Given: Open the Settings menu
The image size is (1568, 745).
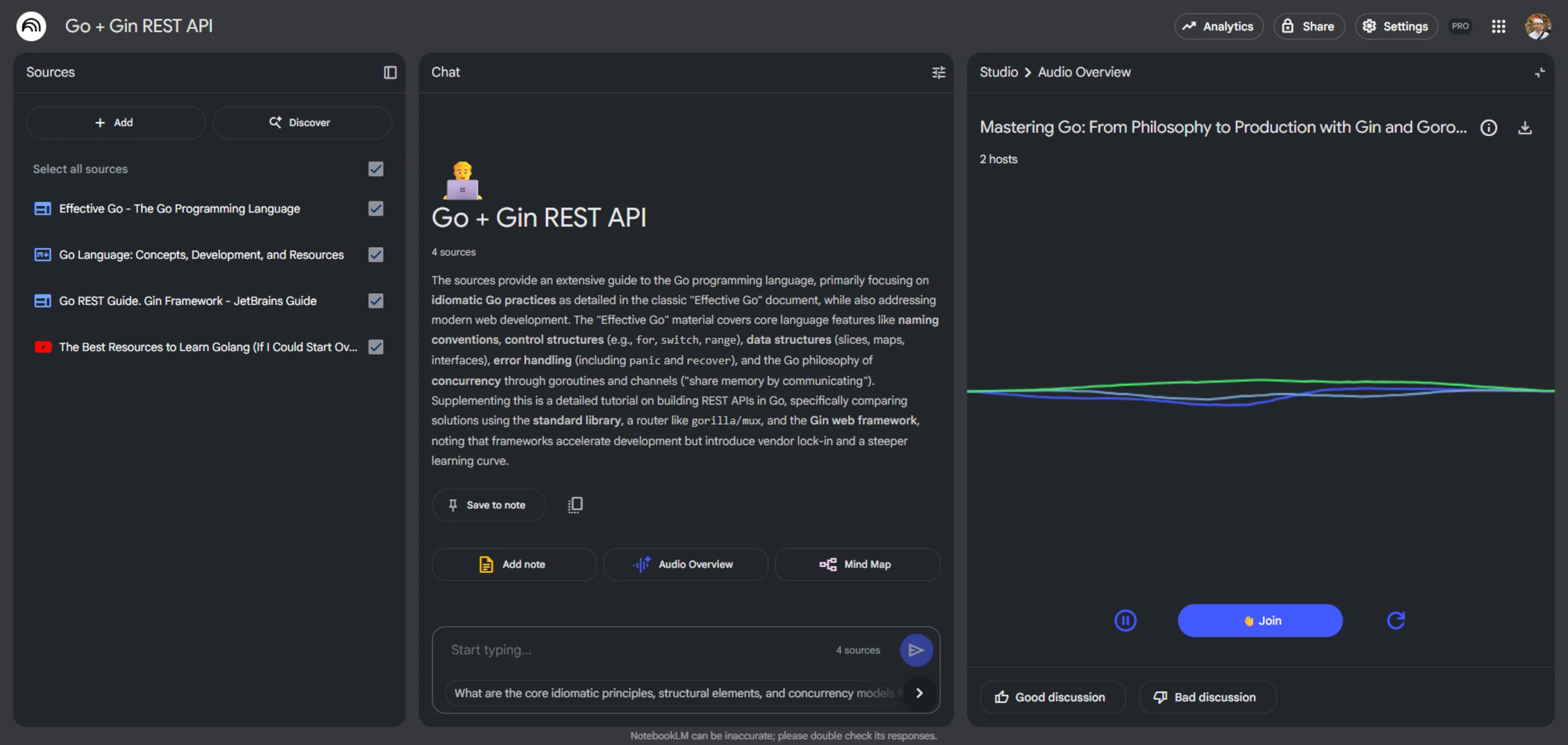Looking at the screenshot, I should tap(1396, 26).
